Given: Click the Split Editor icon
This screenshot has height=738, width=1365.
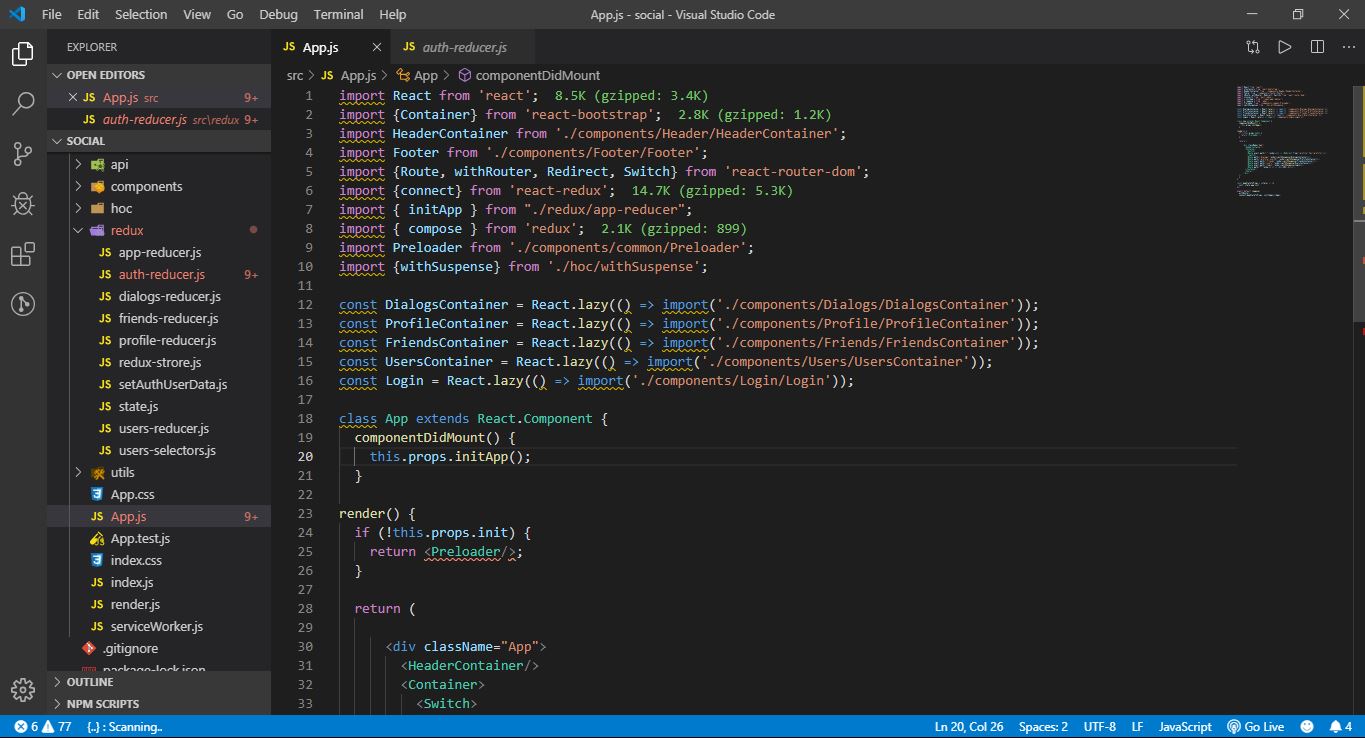Looking at the screenshot, I should 1317,47.
